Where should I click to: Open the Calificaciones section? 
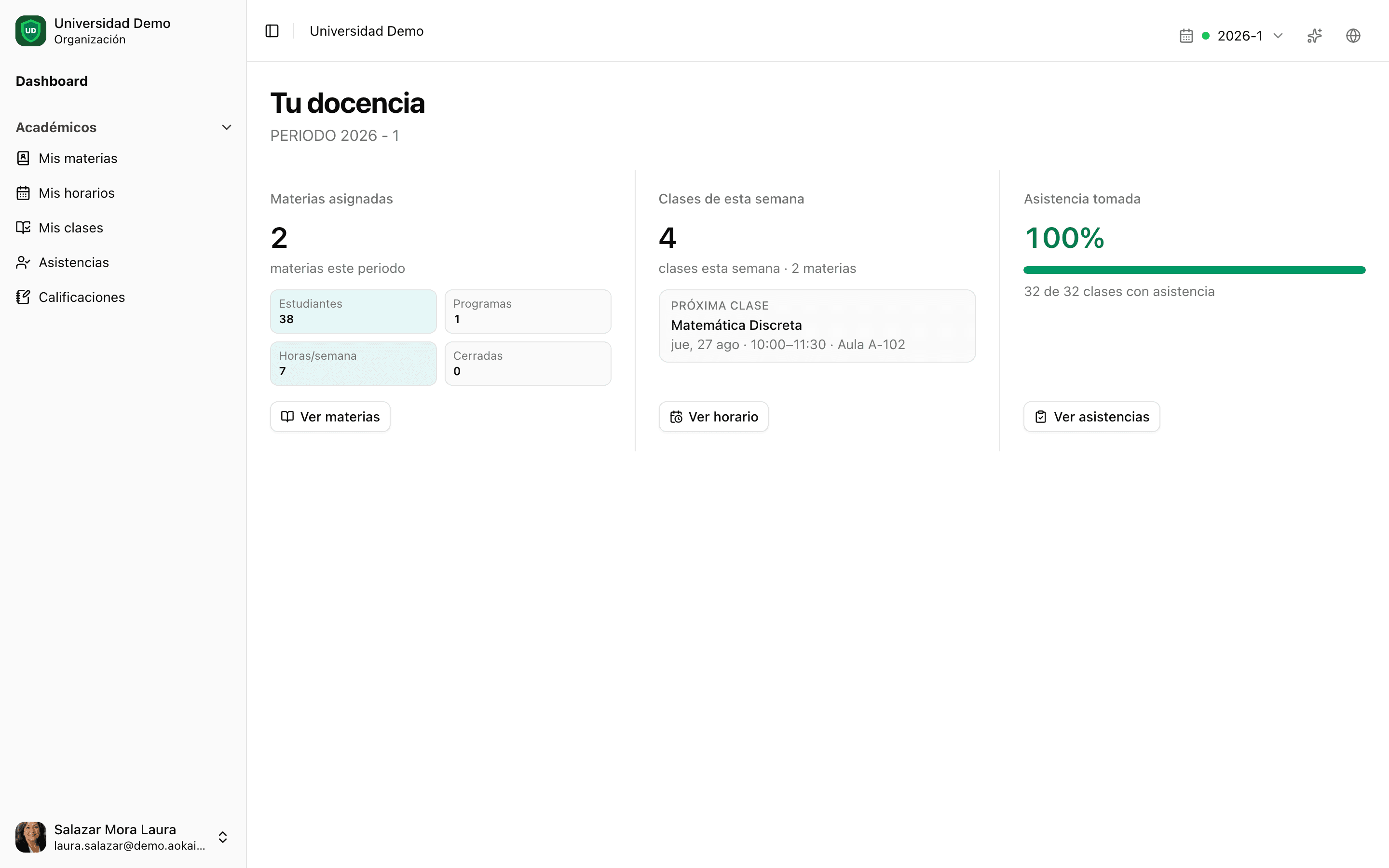(x=123, y=298)
